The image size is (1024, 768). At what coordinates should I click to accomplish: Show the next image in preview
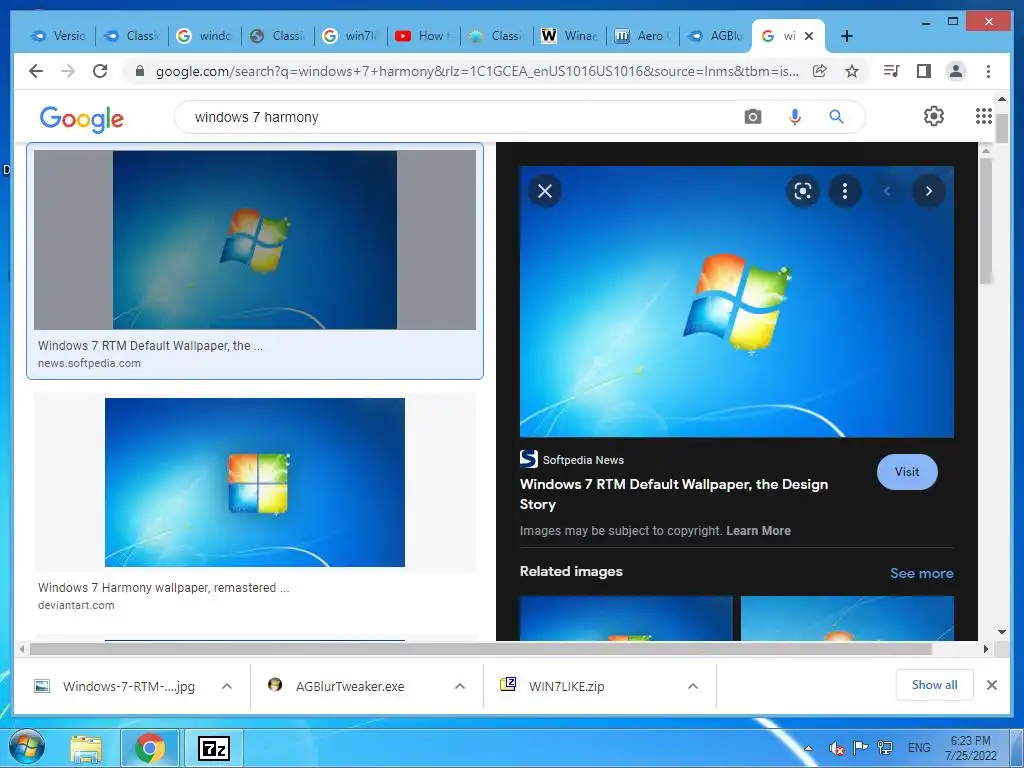929,191
